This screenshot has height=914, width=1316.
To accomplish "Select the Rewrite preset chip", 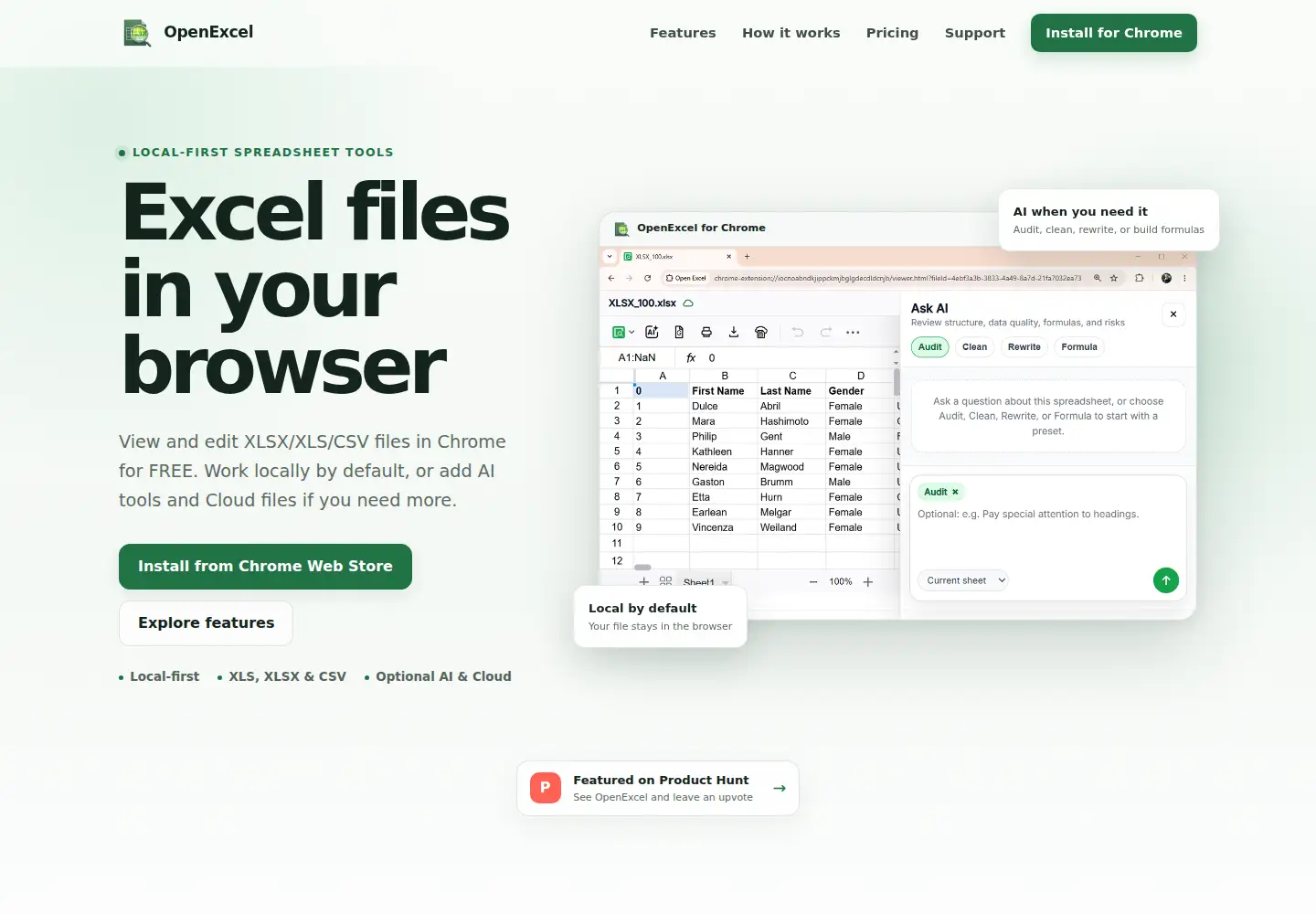I will [1024, 347].
